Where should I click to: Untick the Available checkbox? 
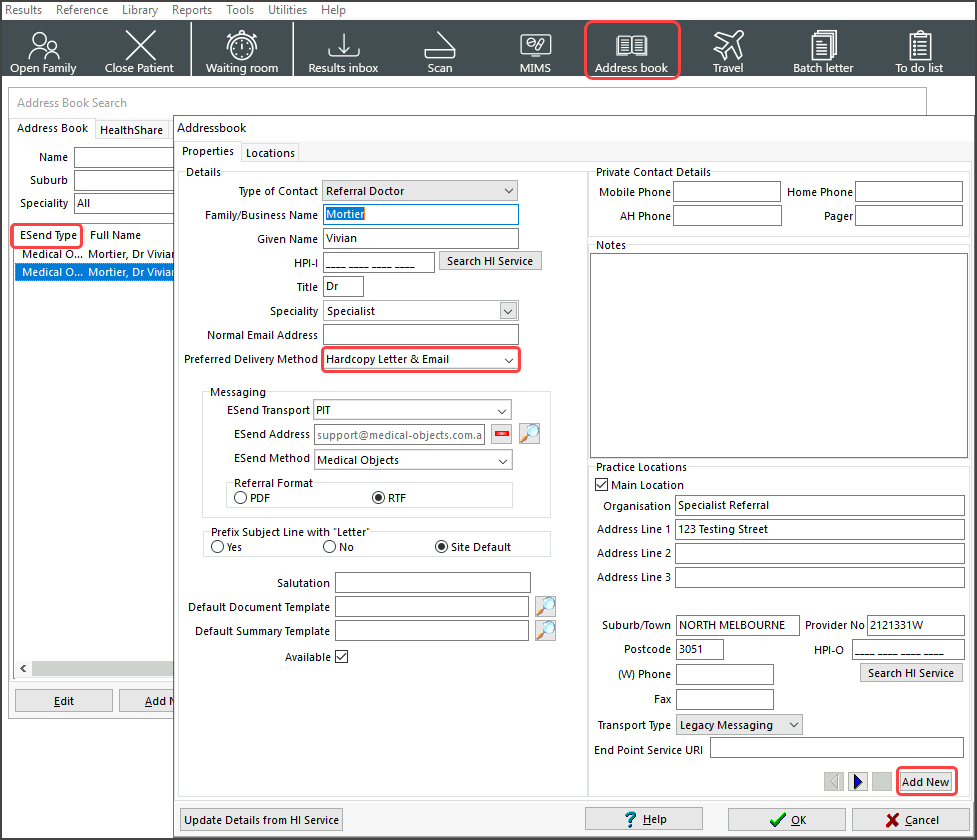click(x=342, y=656)
